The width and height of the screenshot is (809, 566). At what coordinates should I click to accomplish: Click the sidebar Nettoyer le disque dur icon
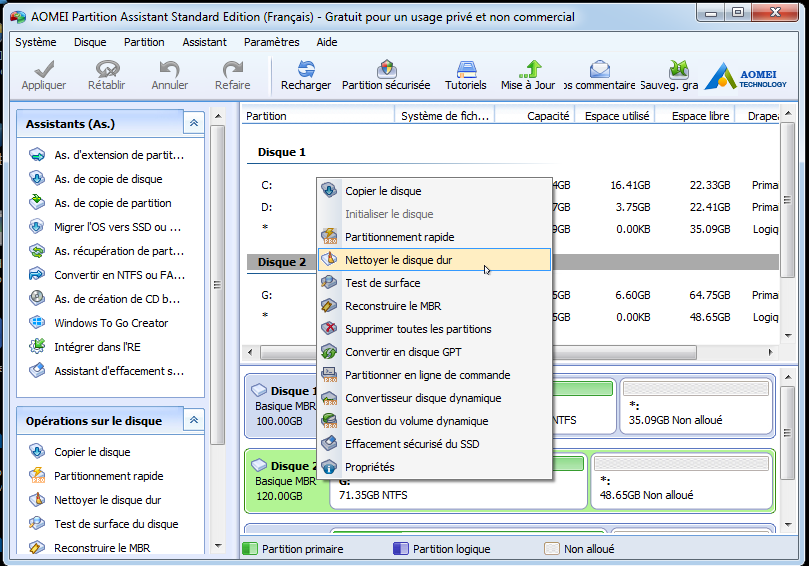pyautogui.click(x=37, y=499)
